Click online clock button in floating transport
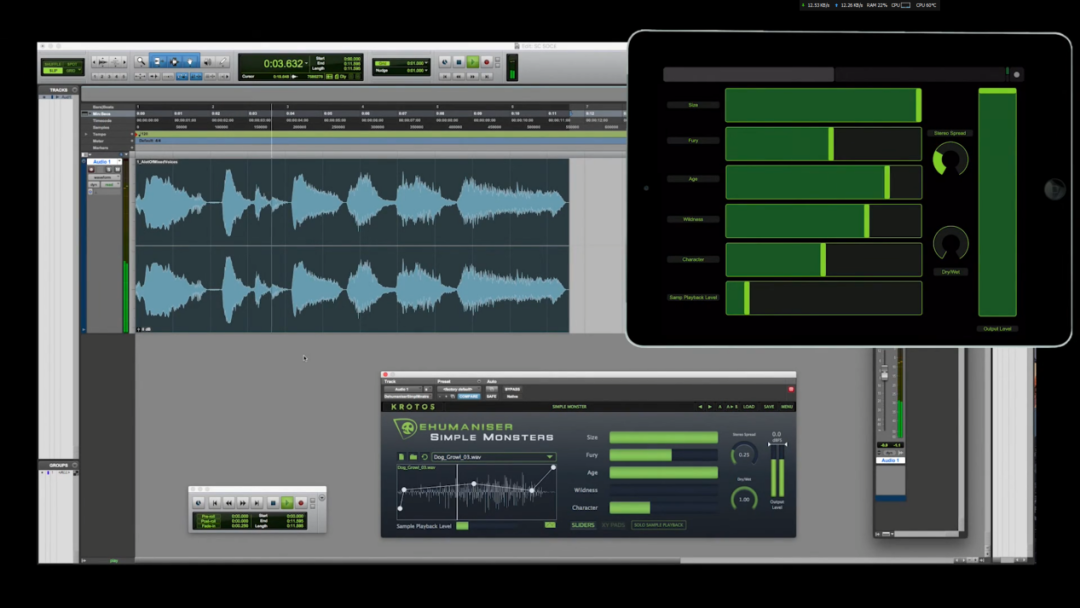 click(198, 503)
